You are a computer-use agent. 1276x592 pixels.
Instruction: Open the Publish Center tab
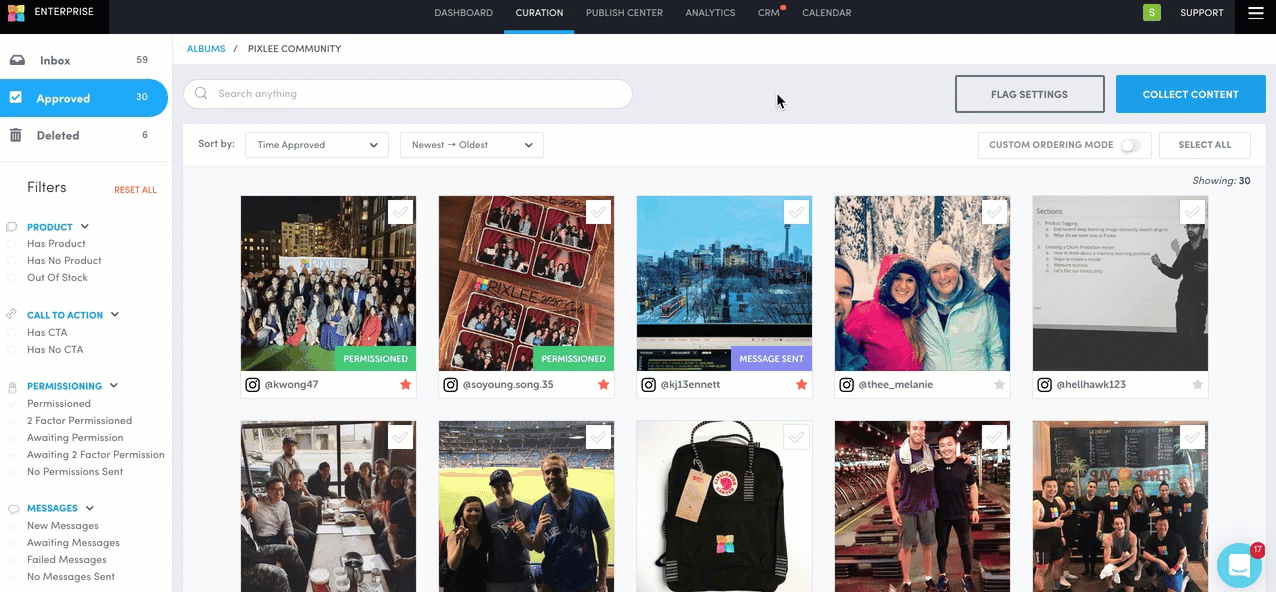coord(624,13)
